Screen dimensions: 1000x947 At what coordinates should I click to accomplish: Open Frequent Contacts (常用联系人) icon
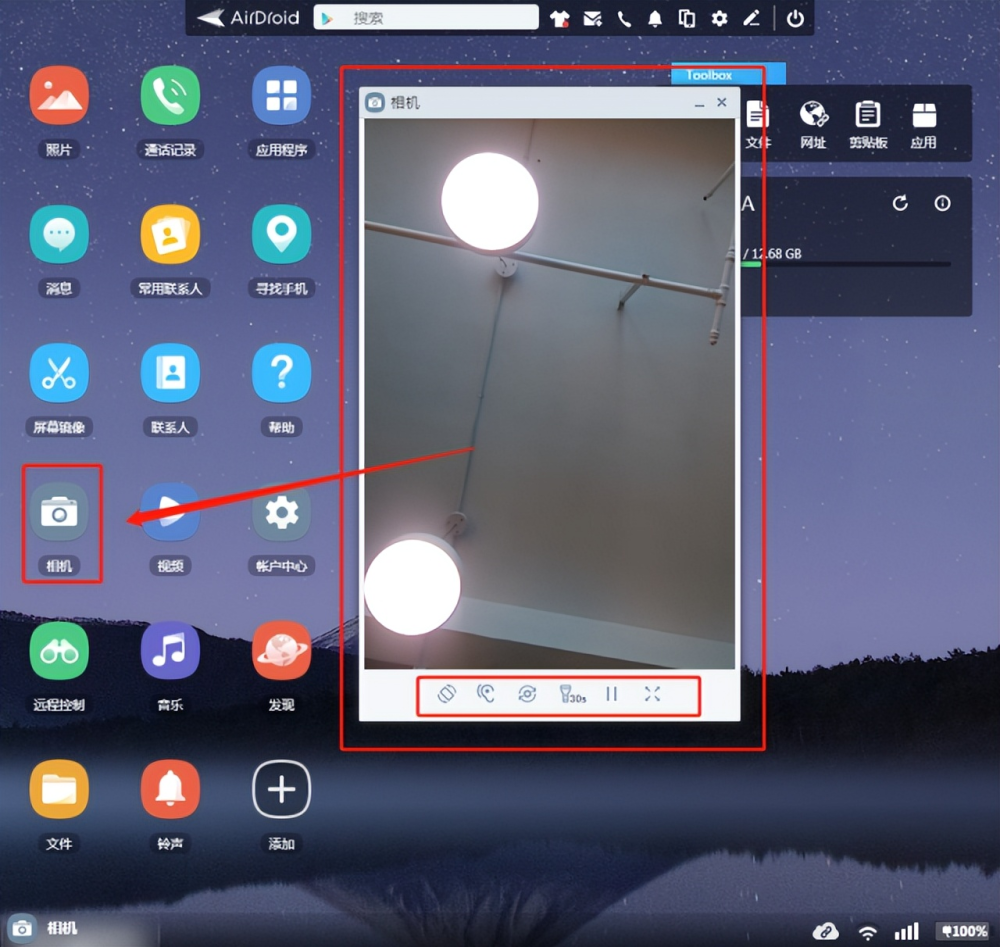(170, 235)
